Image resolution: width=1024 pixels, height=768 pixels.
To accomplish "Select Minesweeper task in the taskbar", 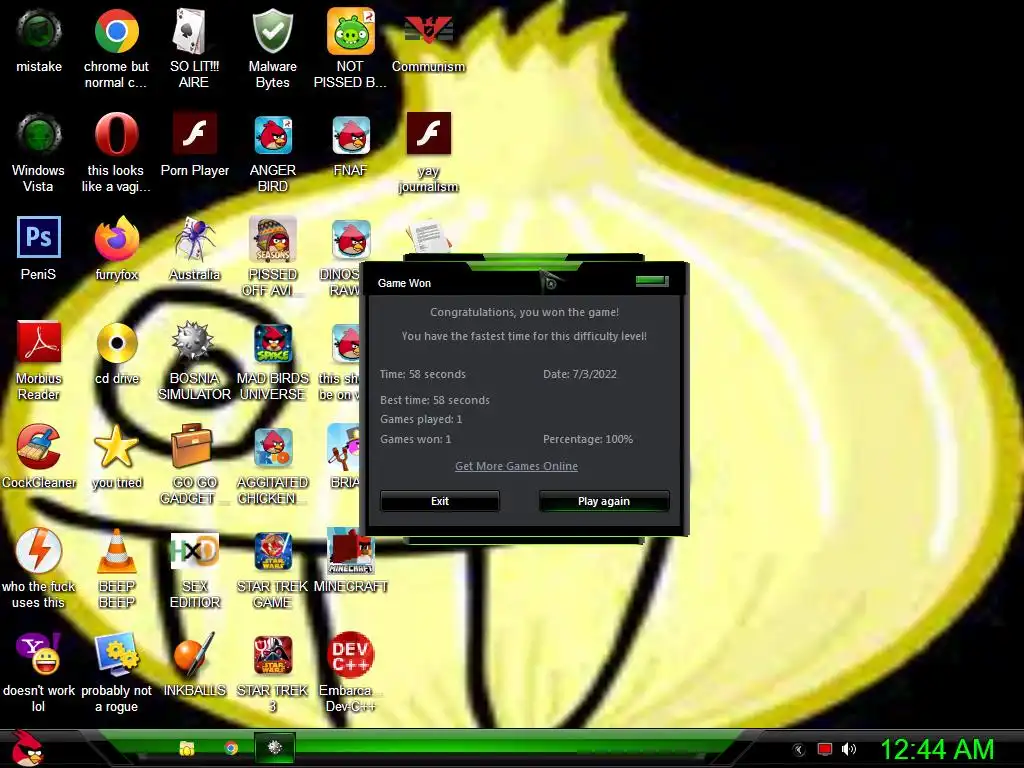I will coord(274,747).
